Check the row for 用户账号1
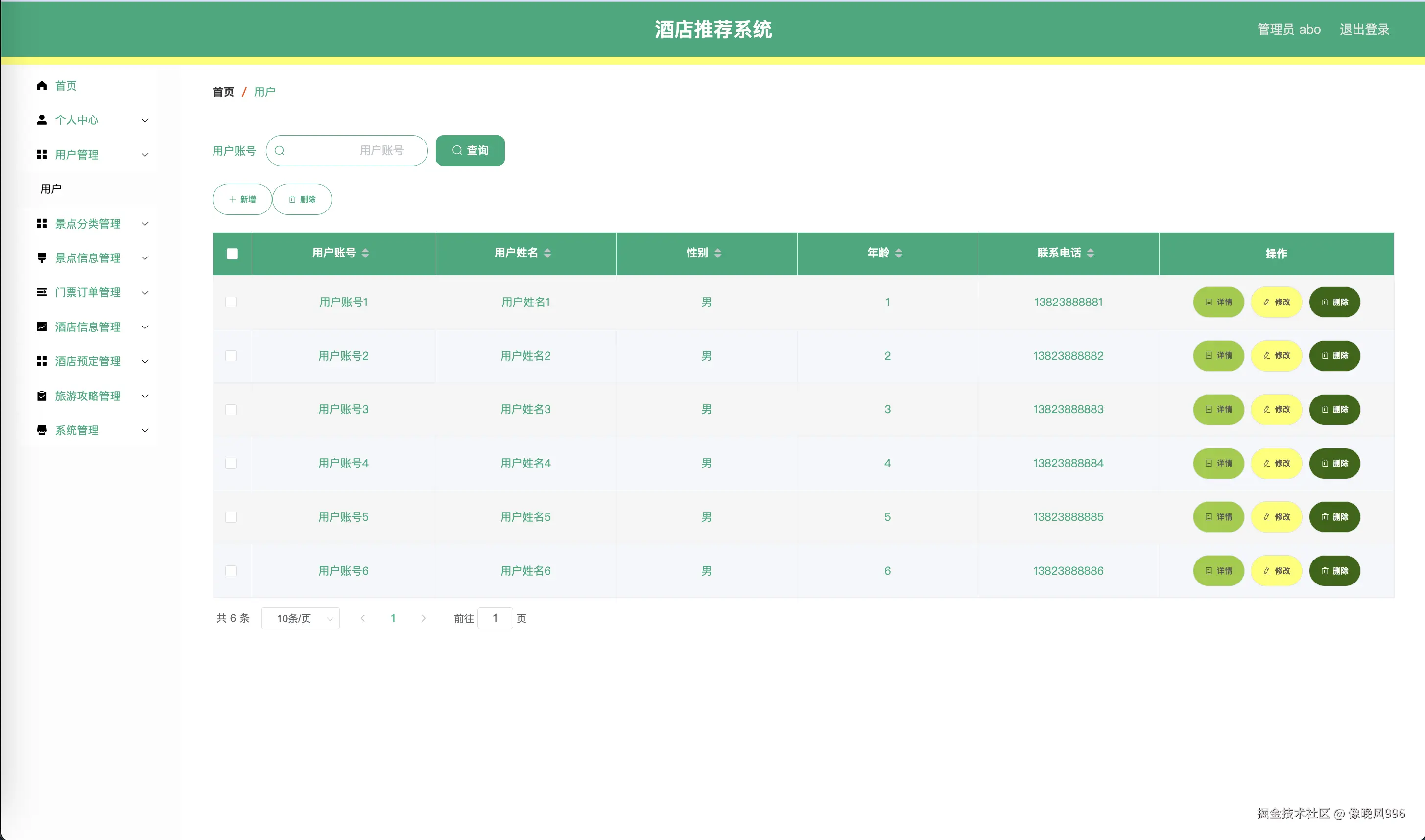This screenshot has height=840, width=1425. click(232, 302)
